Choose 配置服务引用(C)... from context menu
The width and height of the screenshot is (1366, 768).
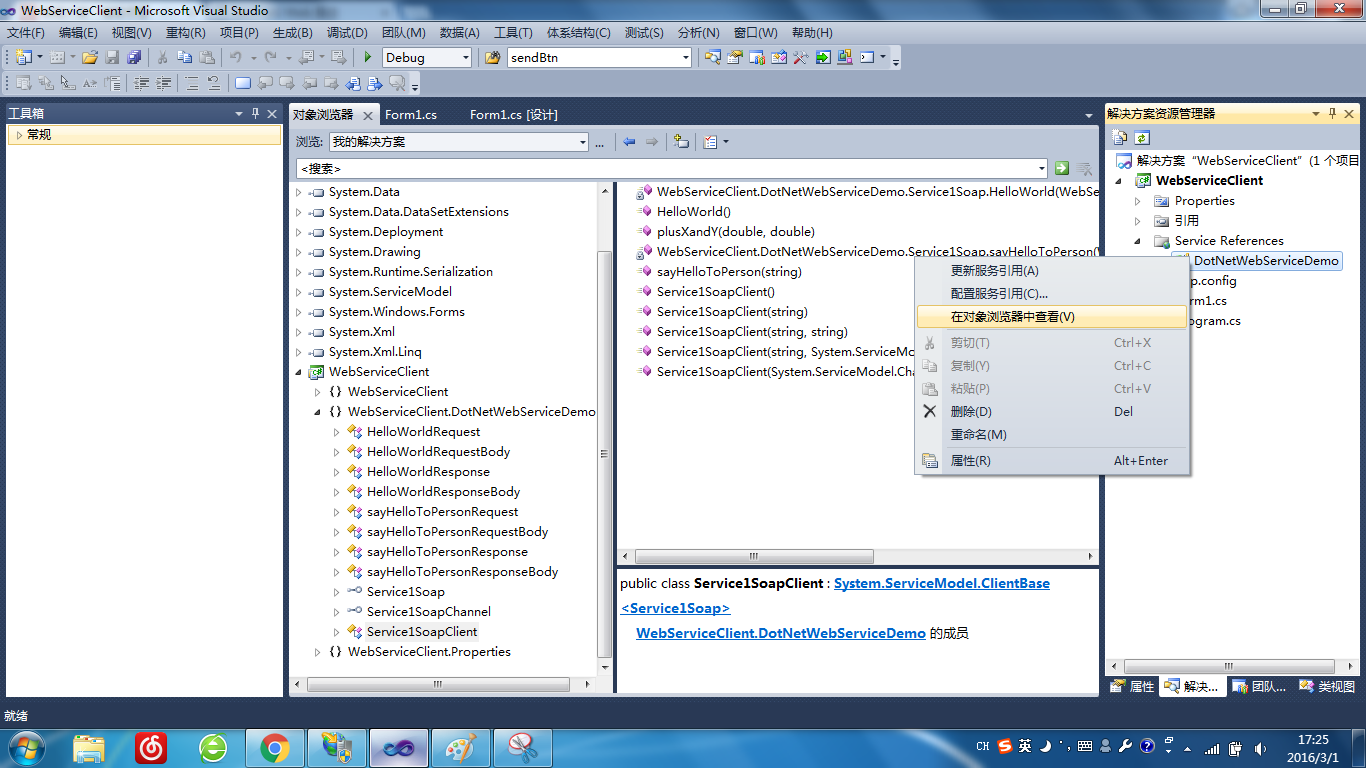coord(1052,294)
